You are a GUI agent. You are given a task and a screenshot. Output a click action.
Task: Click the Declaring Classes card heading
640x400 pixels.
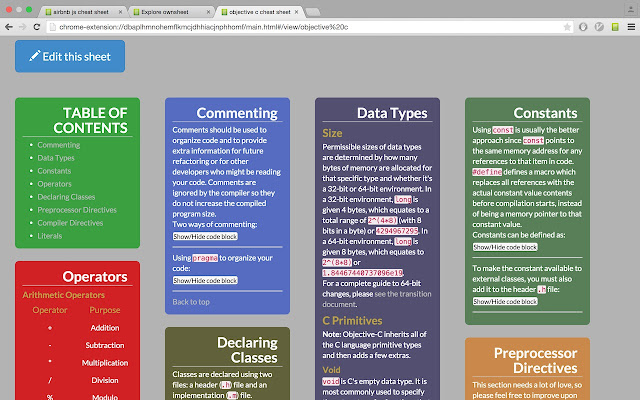(247, 350)
